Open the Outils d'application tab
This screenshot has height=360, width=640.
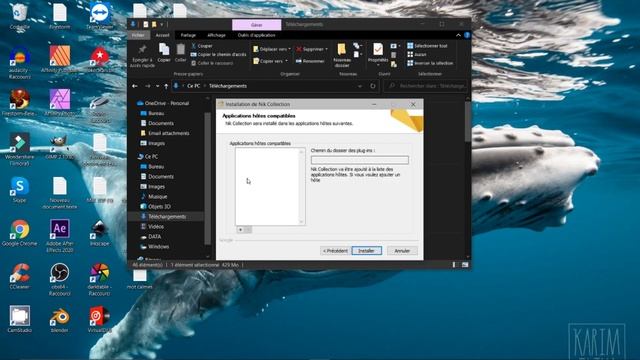(x=256, y=35)
